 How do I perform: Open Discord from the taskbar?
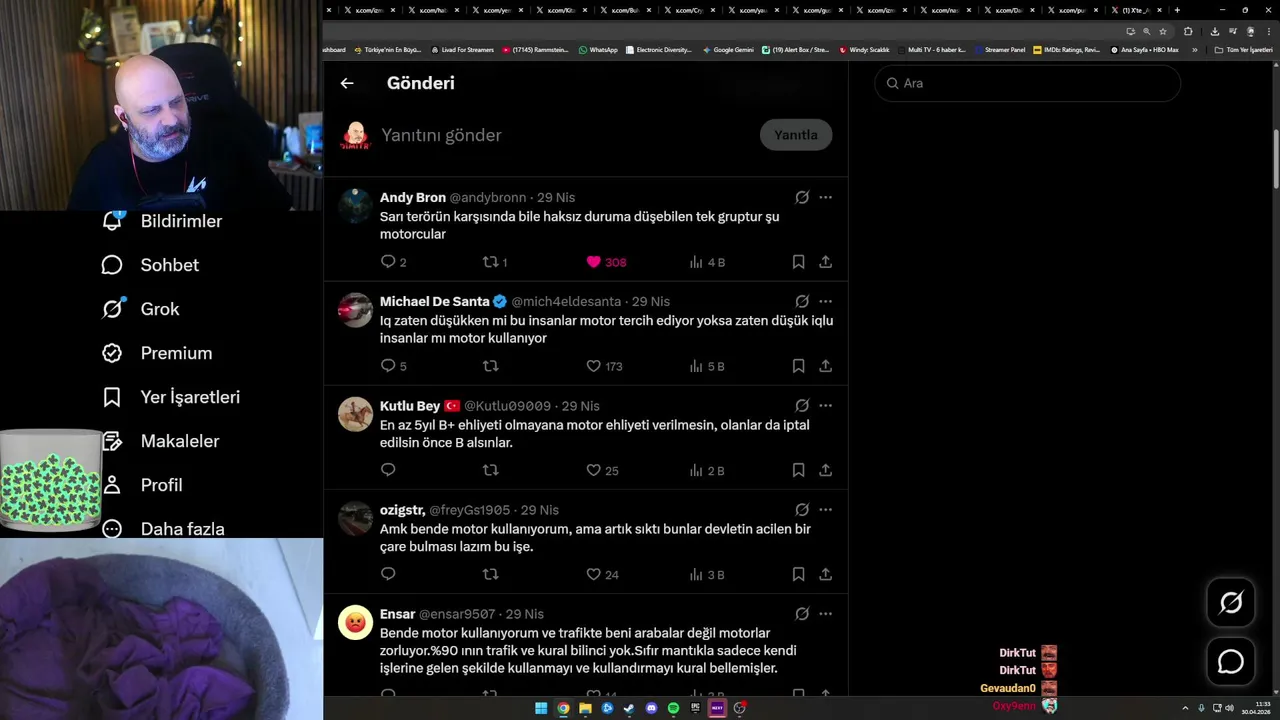coord(651,708)
